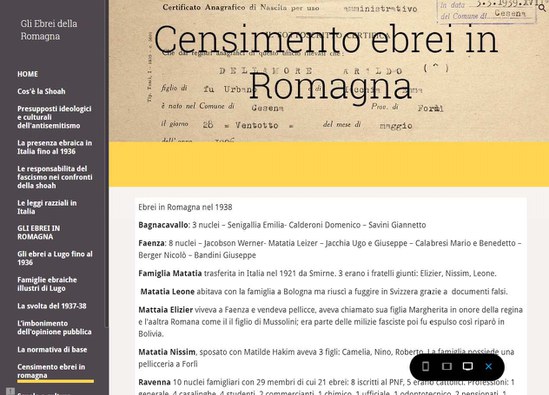Switch to phone preview mode
The width and height of the screenshot is (549, 395).
click(x=425, y=366)
